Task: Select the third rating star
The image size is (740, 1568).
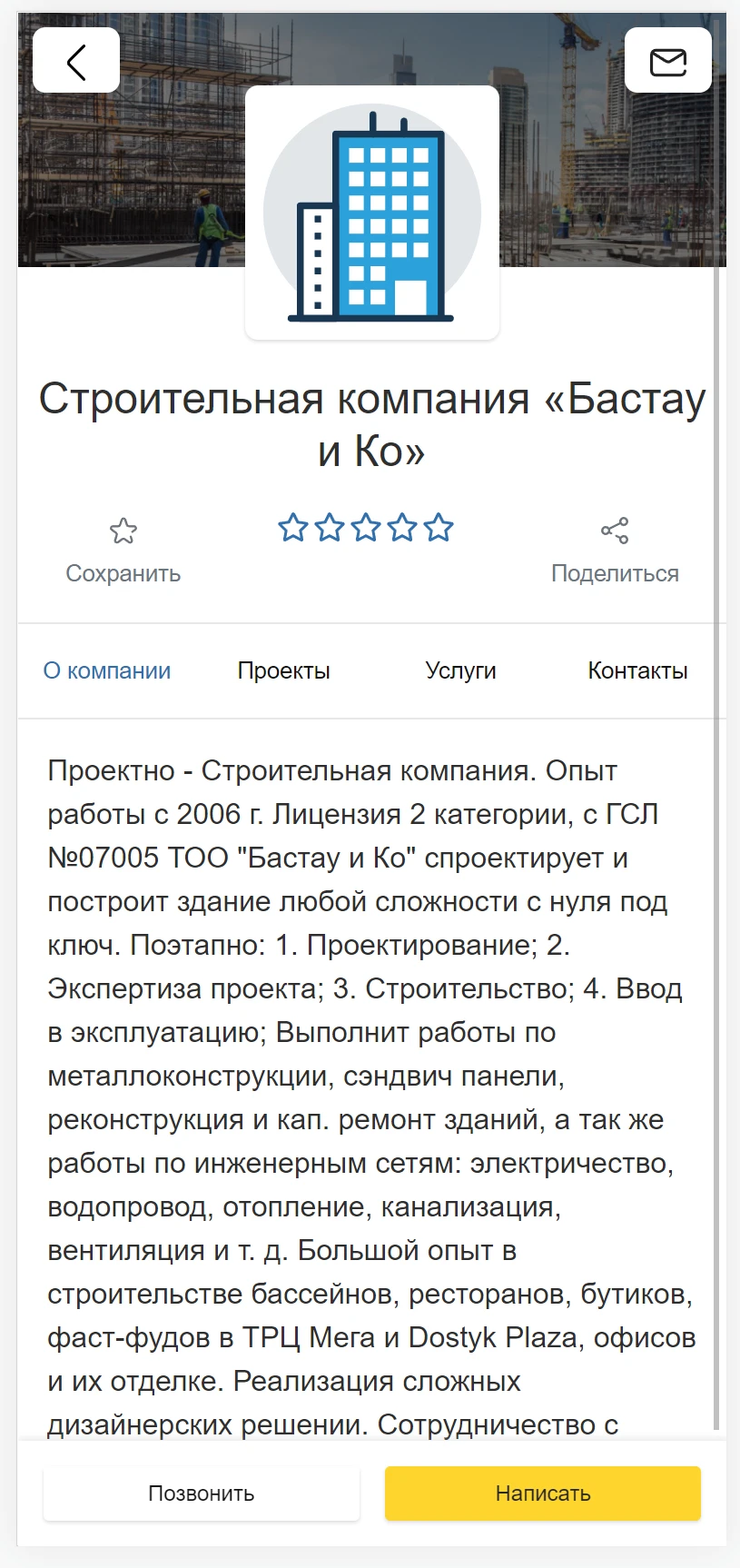Action: (366, 528)
